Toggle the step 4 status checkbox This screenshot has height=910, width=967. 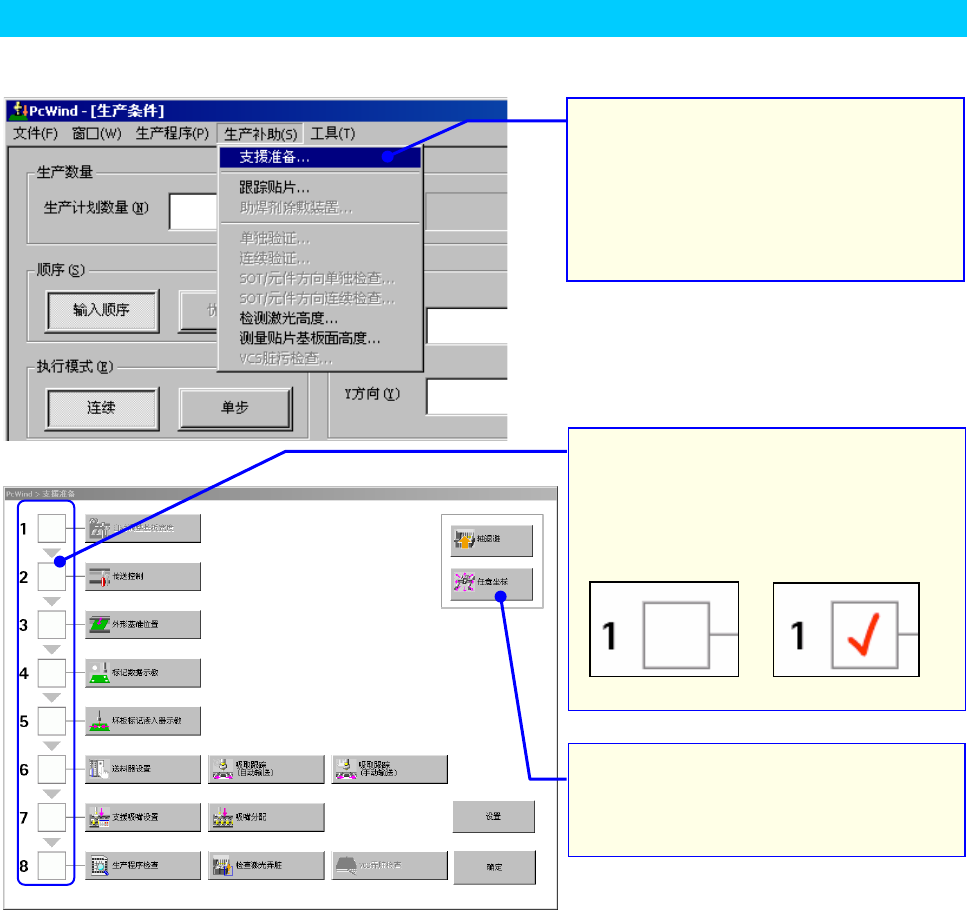52,673
